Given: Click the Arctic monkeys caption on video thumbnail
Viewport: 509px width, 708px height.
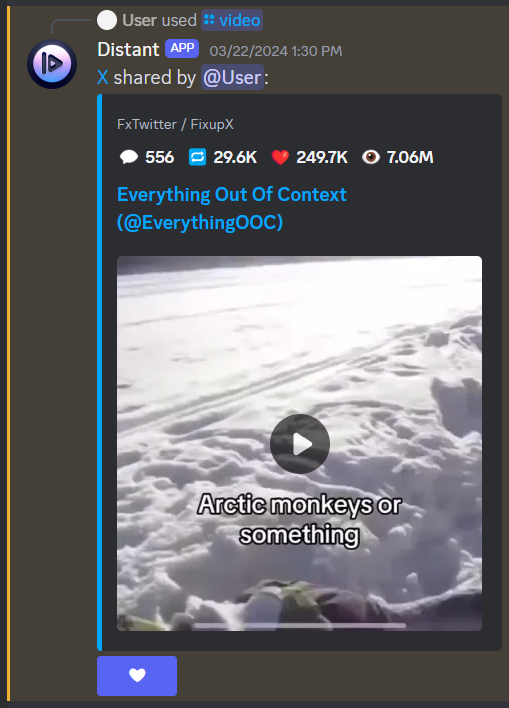Looking at the screenshot, I should click(299, 519).
